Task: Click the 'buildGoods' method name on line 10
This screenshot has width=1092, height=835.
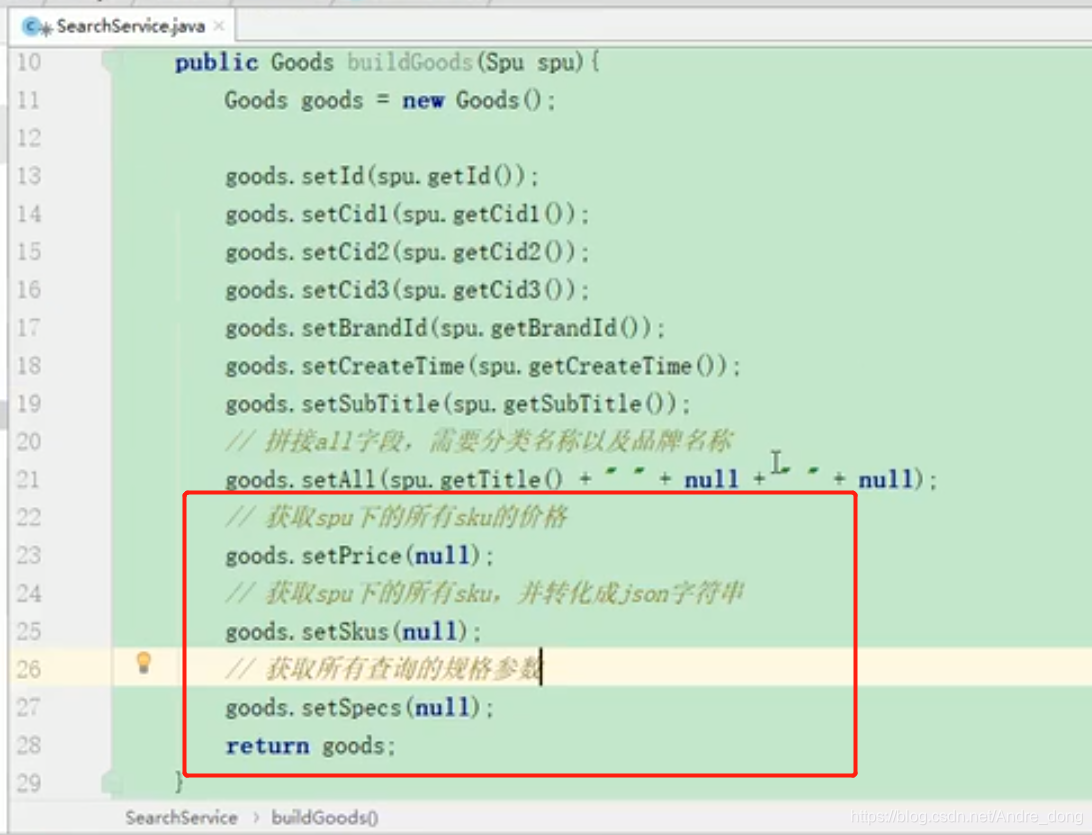Action: tap(410, 62)
